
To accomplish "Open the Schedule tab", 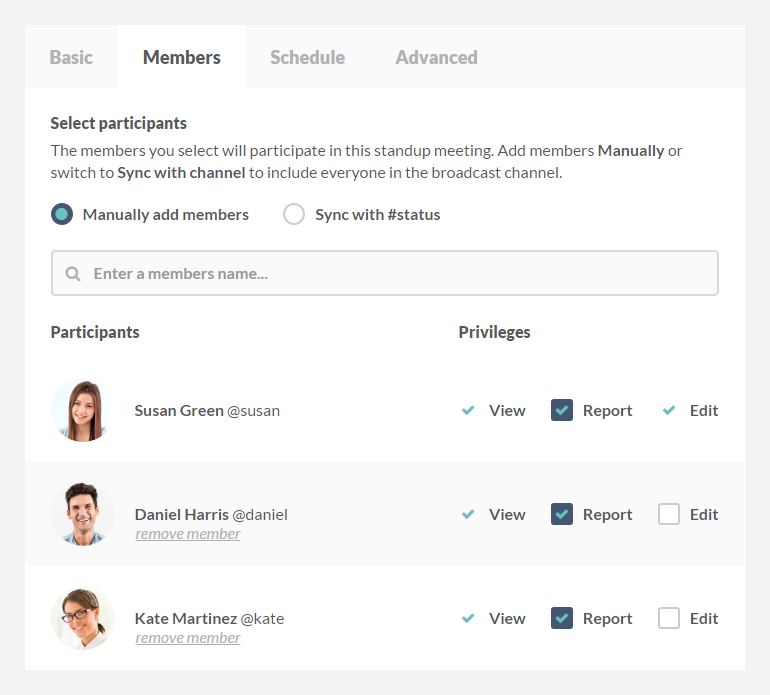I will 307,57.
